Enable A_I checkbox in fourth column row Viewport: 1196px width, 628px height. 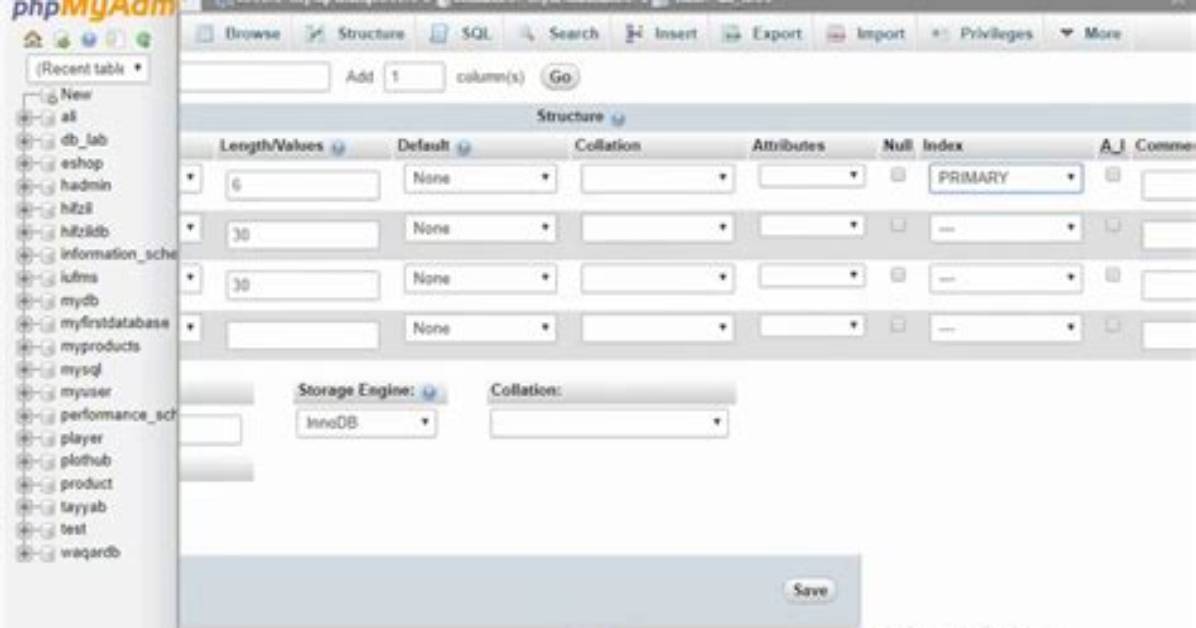pyautogui.click(x=1113, y=325)
